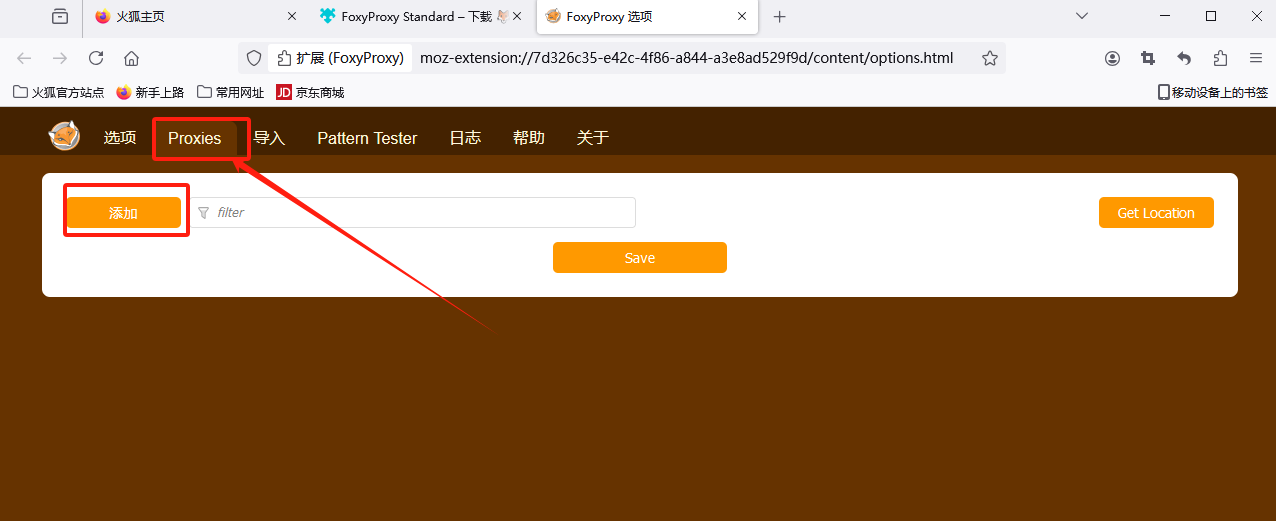Reload the current page
The width and height of the screenshot is (1276, 521).
96,58
